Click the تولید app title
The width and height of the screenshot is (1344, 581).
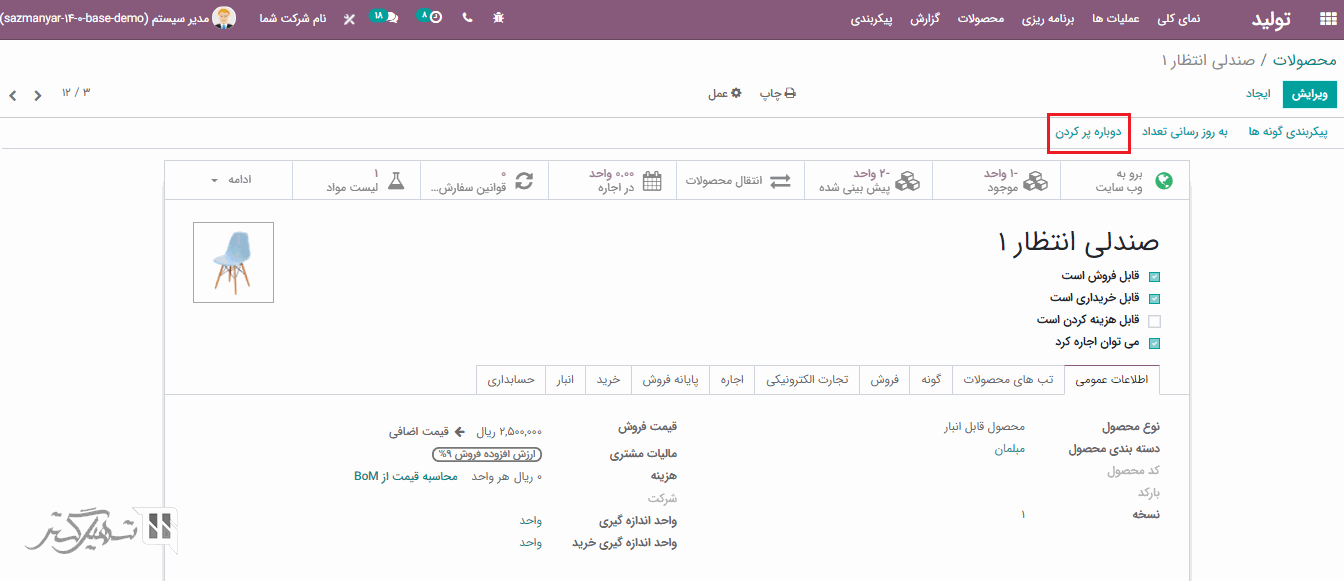[x=1272, y=19]
